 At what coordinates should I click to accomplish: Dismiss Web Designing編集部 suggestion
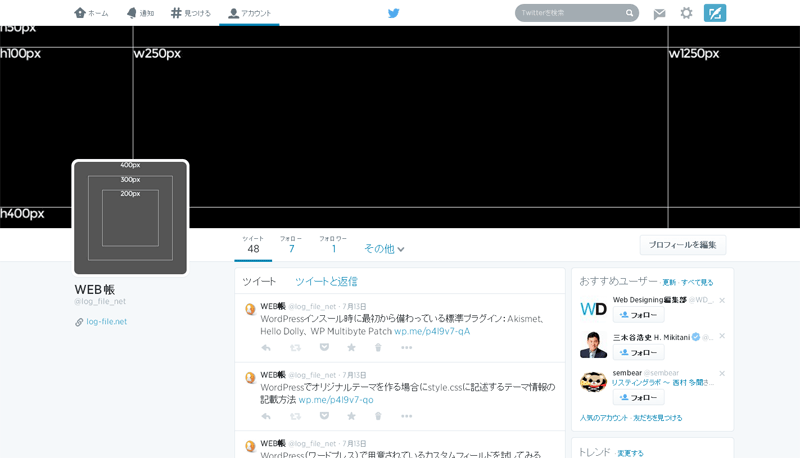coord(722,300)
